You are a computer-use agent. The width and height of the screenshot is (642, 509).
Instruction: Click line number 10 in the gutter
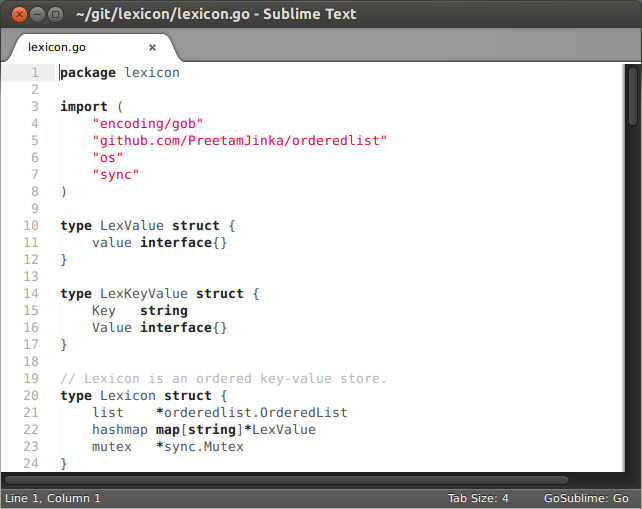click(x=30, y=225)
